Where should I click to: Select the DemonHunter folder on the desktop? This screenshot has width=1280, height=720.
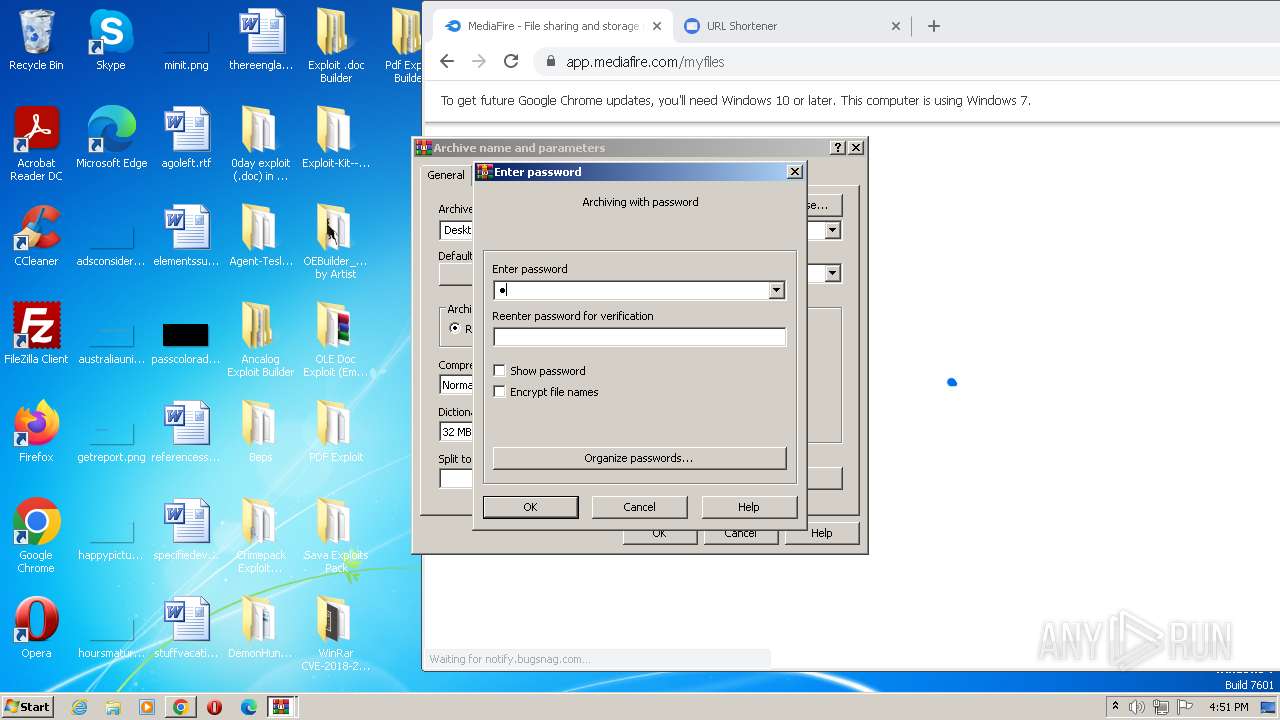pos(260,628)
